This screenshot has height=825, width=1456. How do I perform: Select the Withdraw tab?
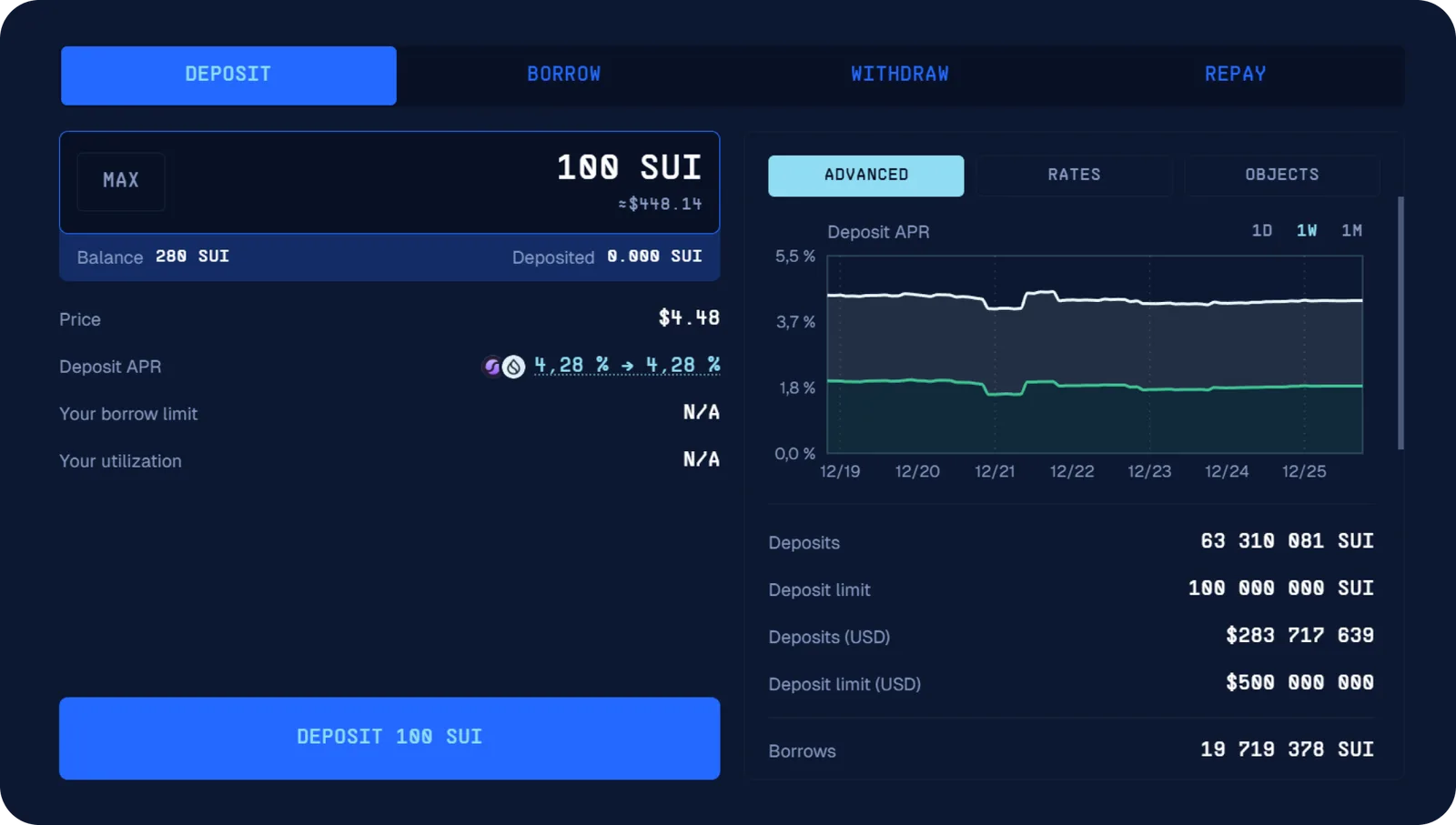click(900, 75)
